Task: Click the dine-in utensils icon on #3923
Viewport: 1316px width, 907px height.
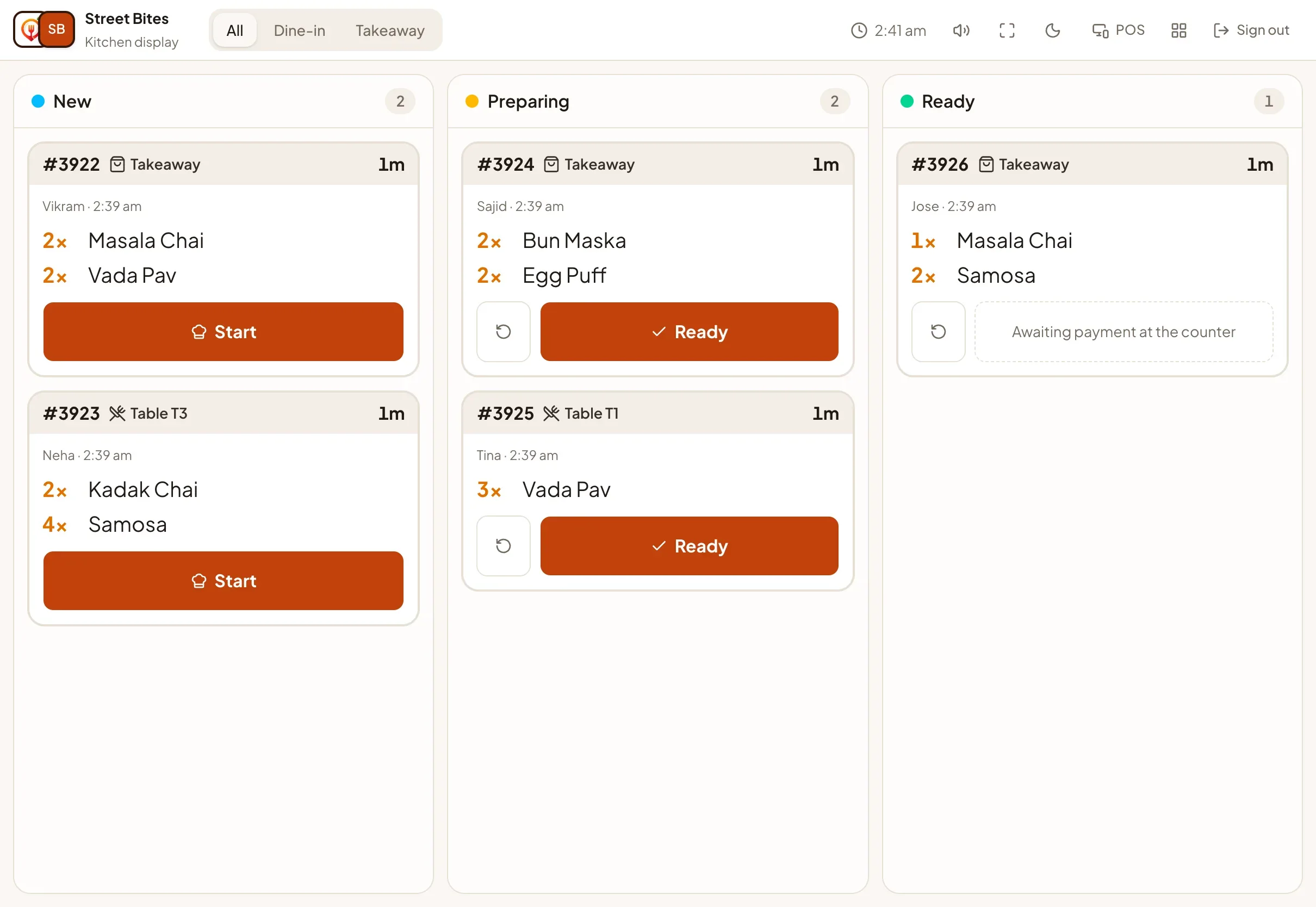Action: point(117,413)
